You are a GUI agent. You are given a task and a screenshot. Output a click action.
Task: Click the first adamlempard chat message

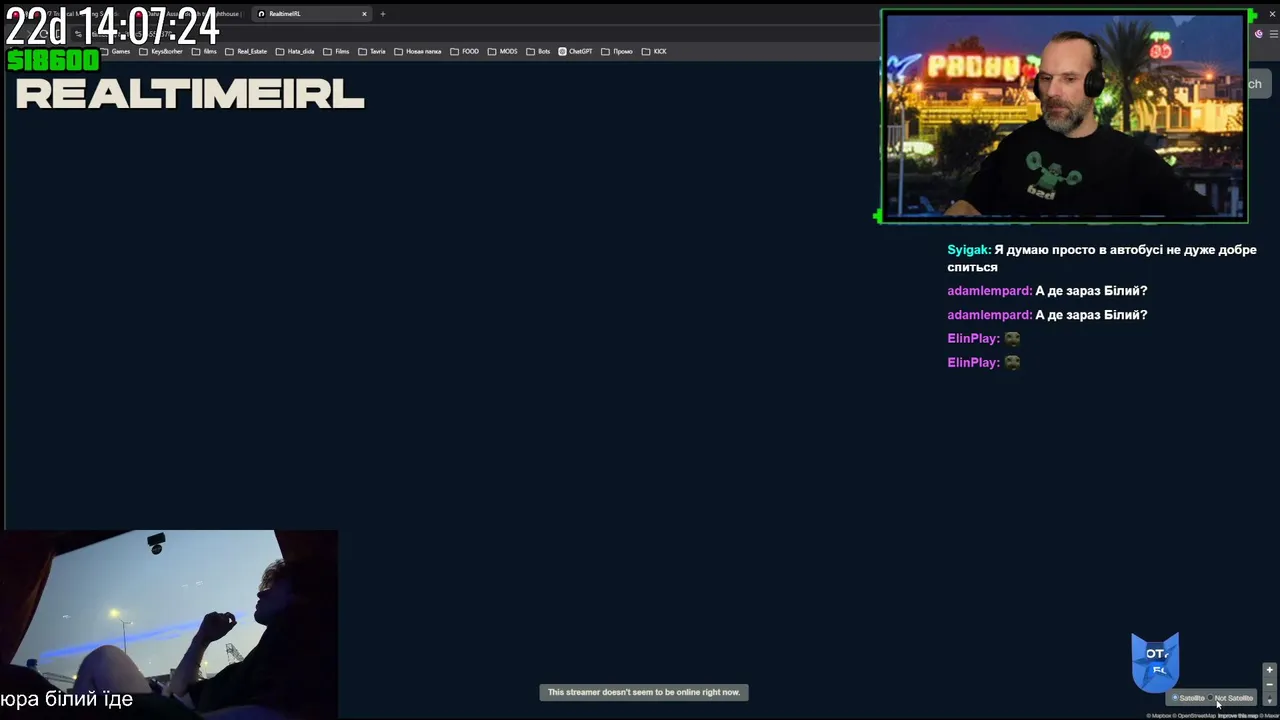pyautogui.click(x=1047, y=291)
